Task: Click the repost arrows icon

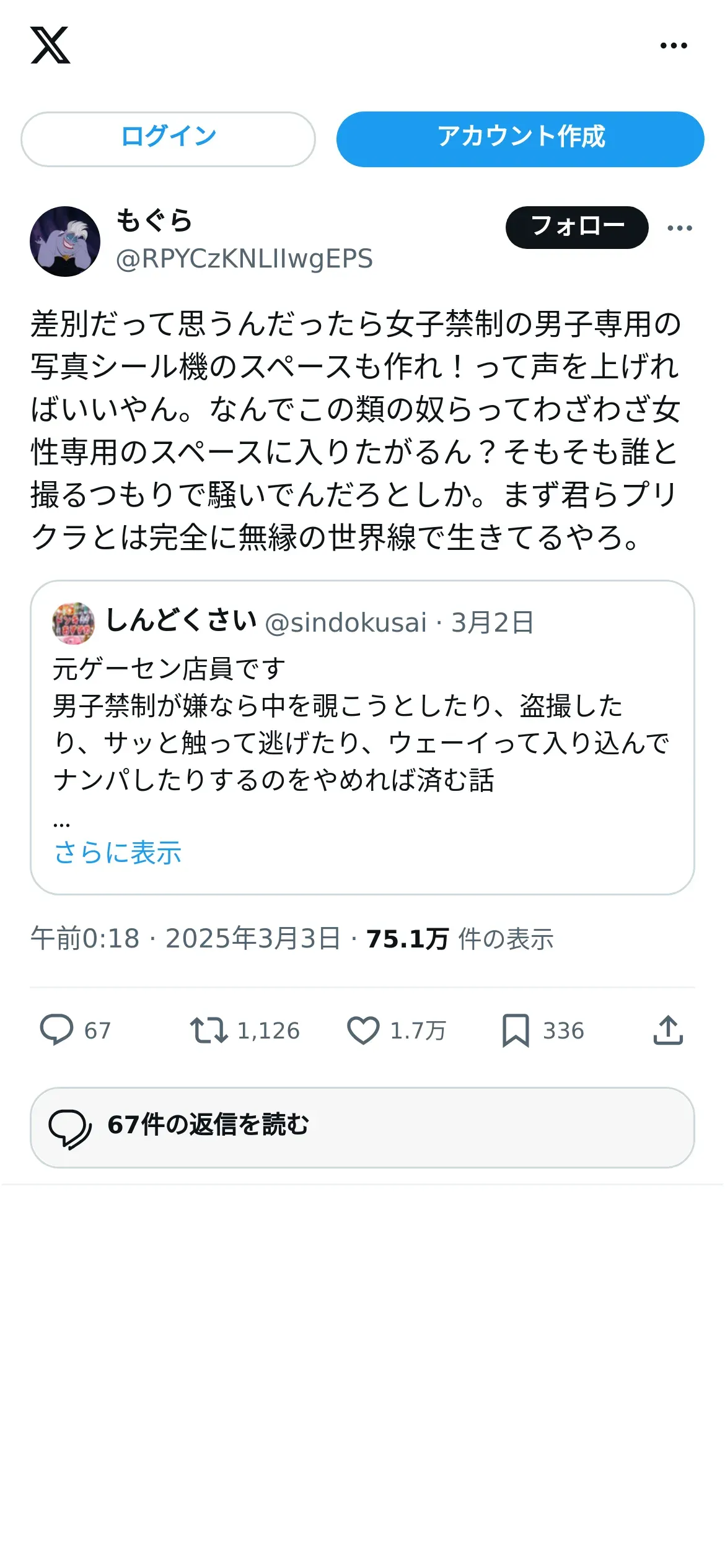Action: [x=209, y=1030]
